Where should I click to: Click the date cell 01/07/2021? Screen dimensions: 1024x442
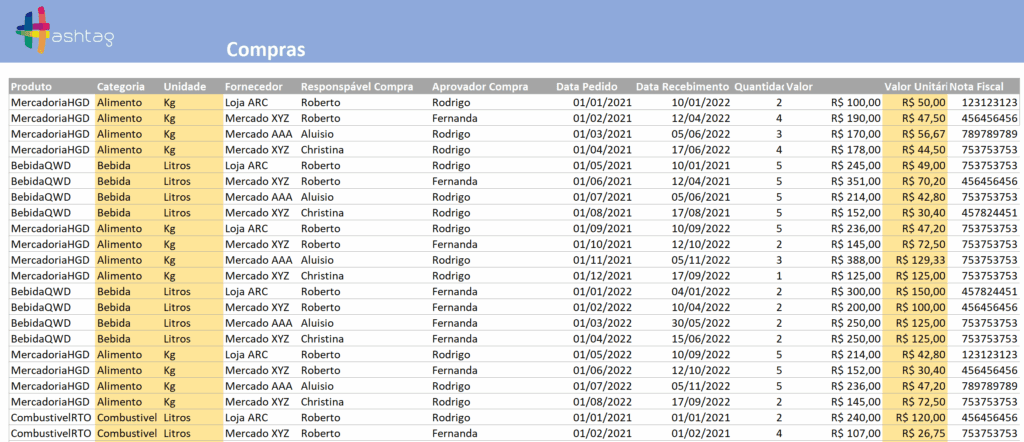[602, 197]
